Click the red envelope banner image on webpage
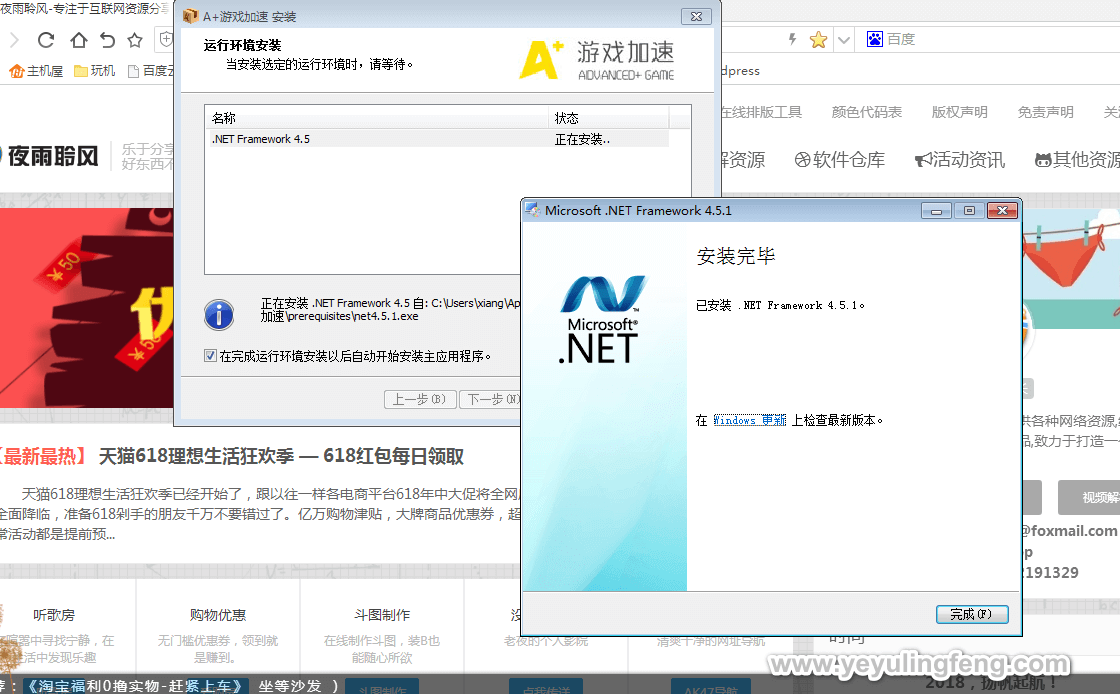 [x=86, y=308]
